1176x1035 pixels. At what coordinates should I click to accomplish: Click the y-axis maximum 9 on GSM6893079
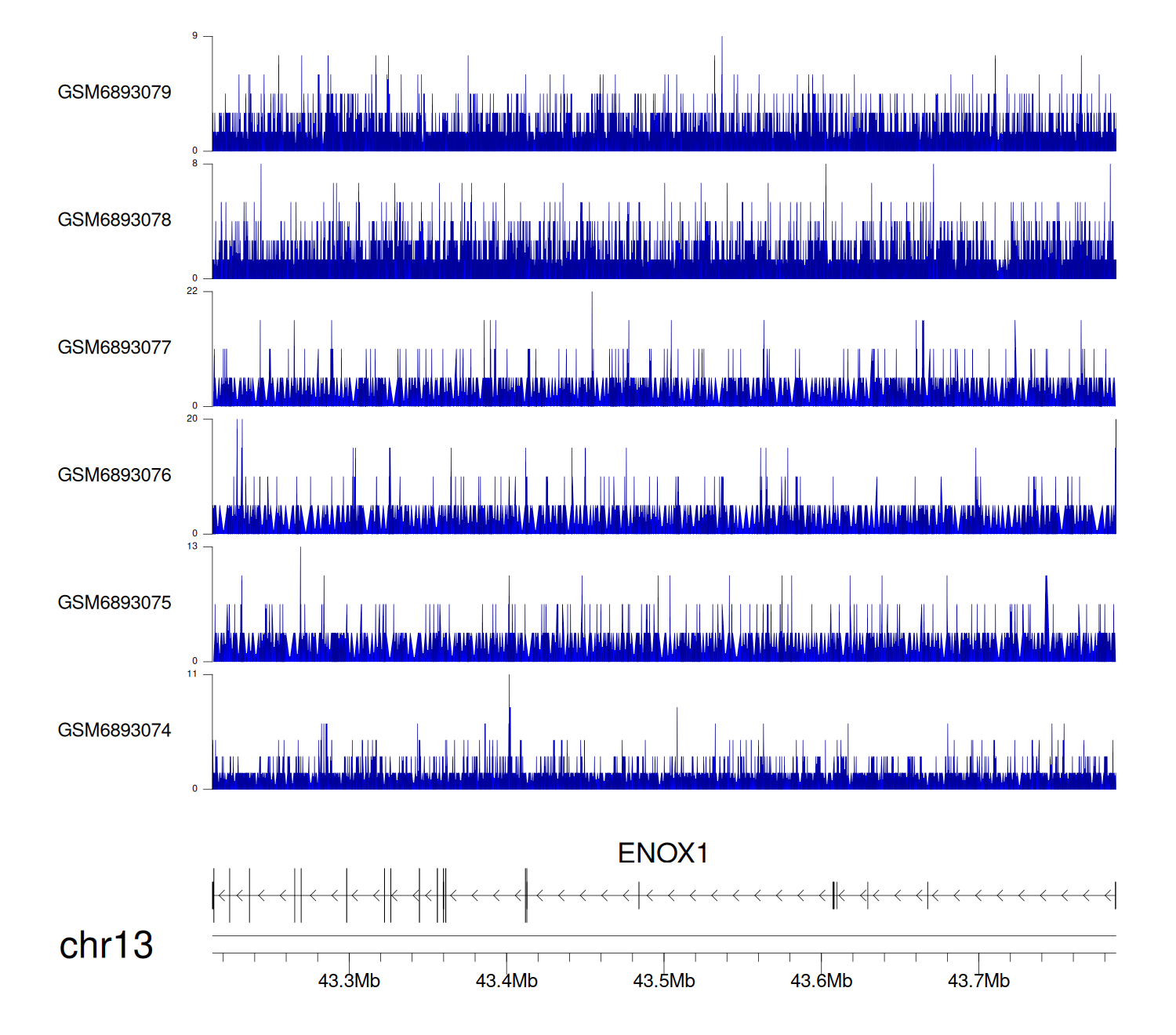pyautogui.click(x=194, y=36)
